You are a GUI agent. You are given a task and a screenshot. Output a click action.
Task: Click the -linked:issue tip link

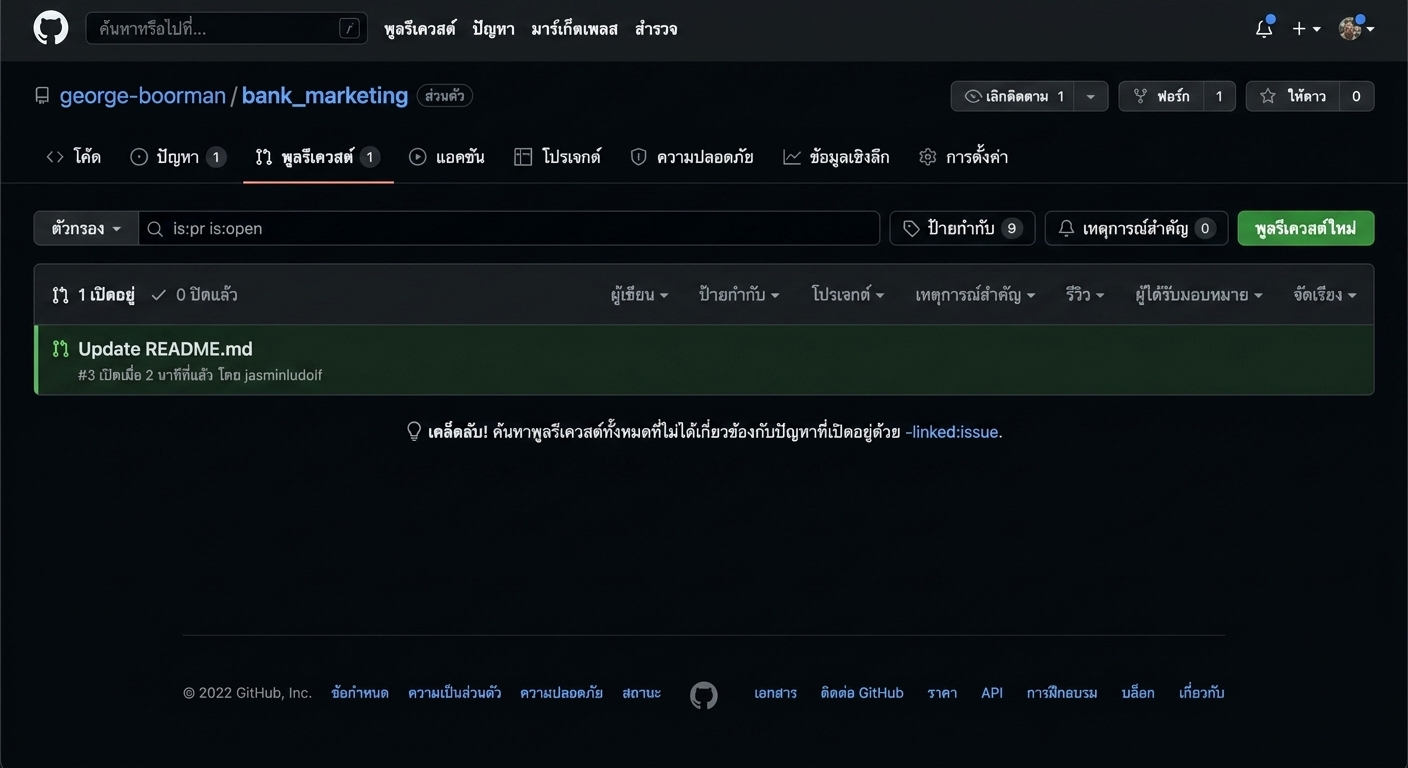click(951, 432)
